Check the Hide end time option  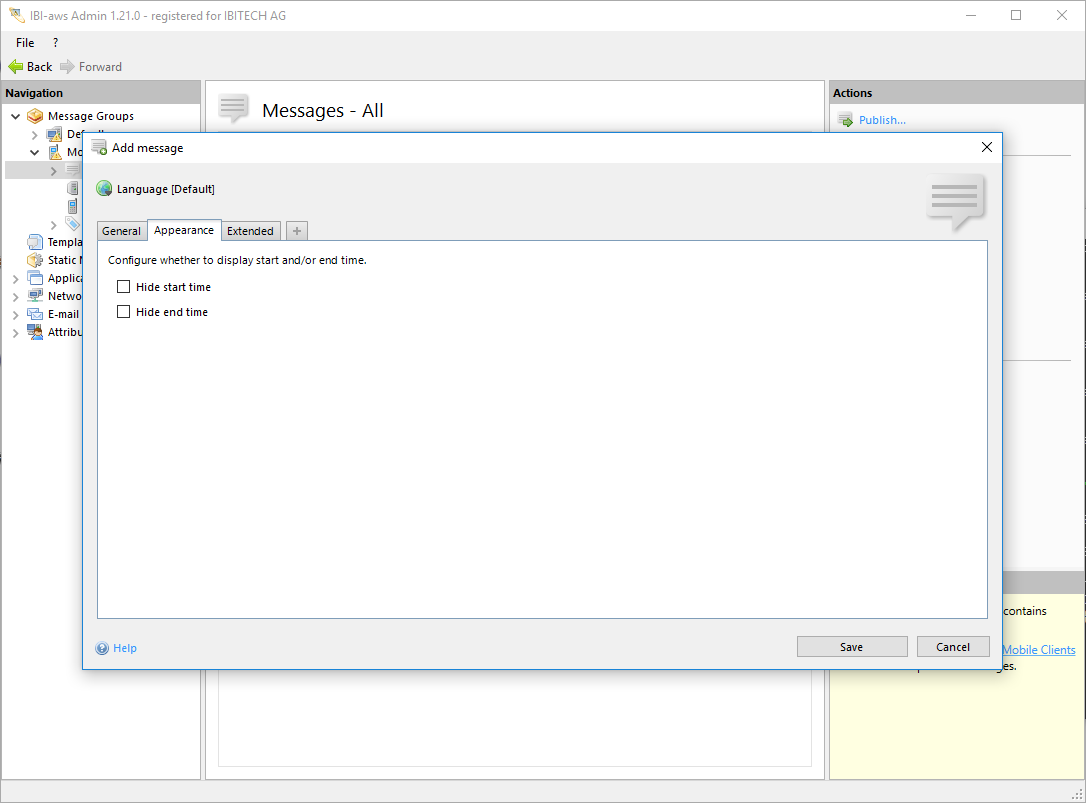click(x=124, y=312)
